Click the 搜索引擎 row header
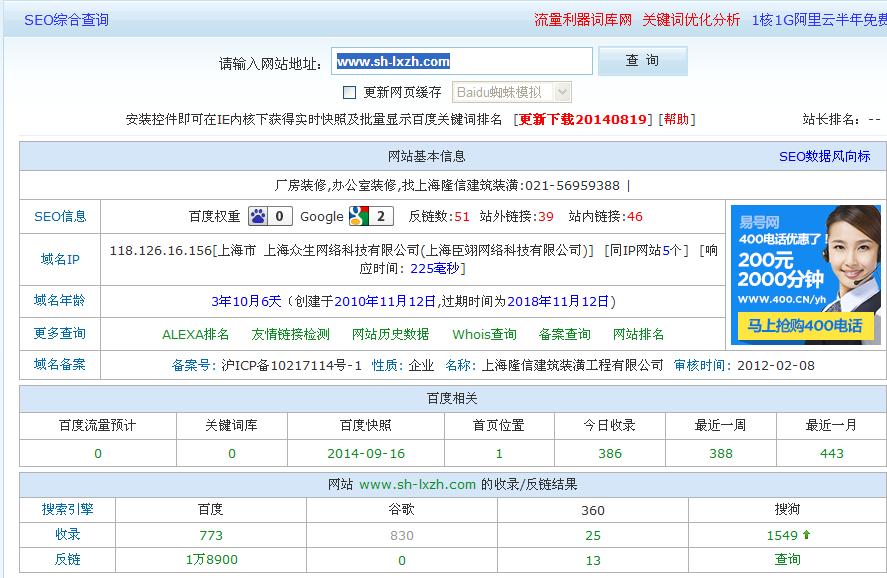 (x=67, y=510)
